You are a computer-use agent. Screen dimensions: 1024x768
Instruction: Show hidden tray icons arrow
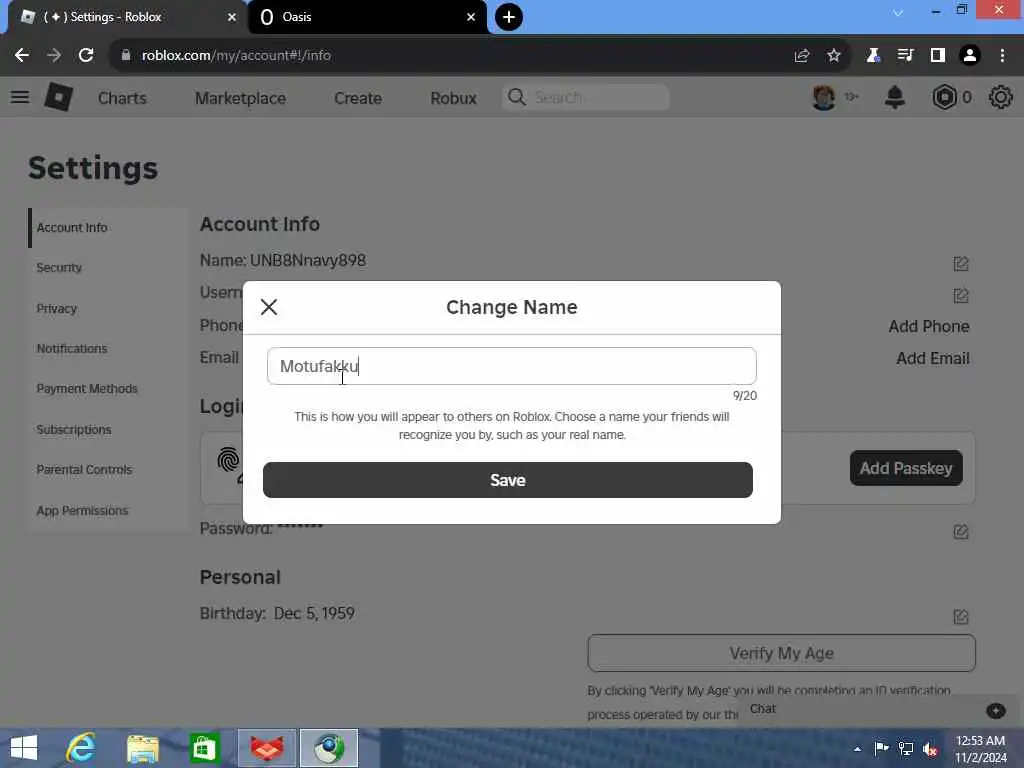point(857,749)
